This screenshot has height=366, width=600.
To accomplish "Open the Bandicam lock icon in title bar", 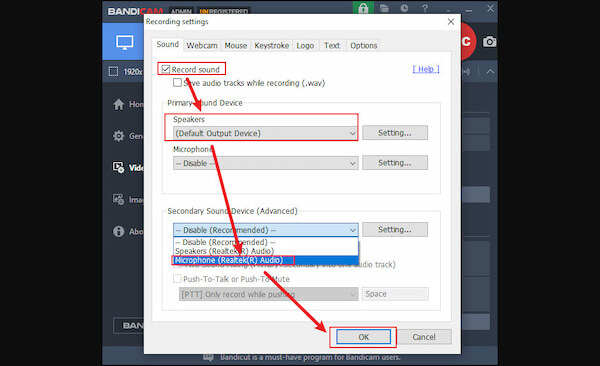I will click(363, 8).
